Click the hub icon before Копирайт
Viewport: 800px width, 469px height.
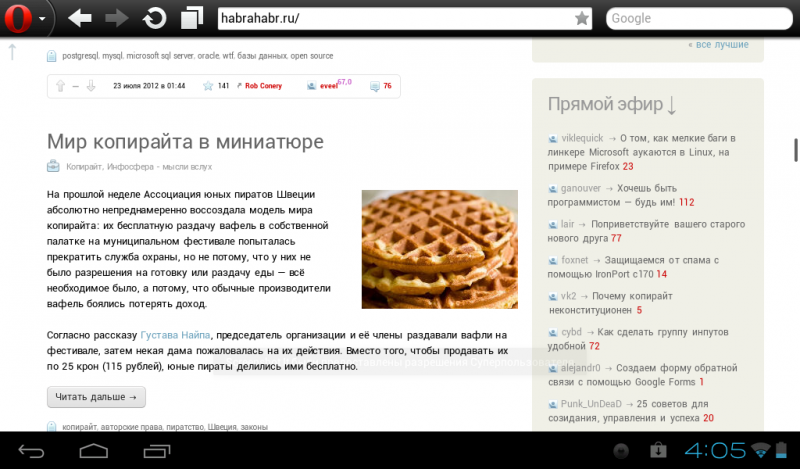pyautogui.click(x=53, y=166)
